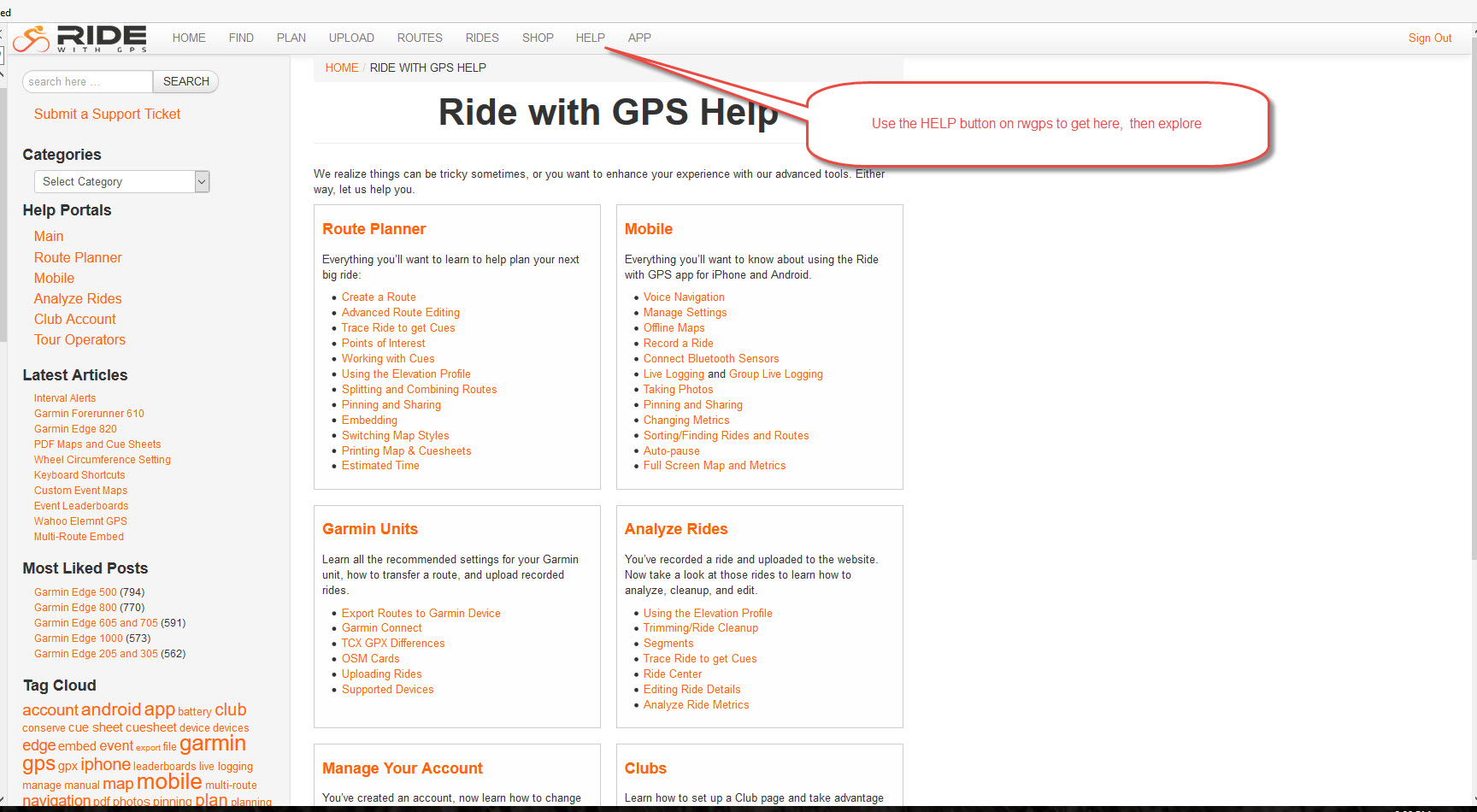1477x812 pixels.
Task: Focus the 'search here' input field
Action: 87,81
